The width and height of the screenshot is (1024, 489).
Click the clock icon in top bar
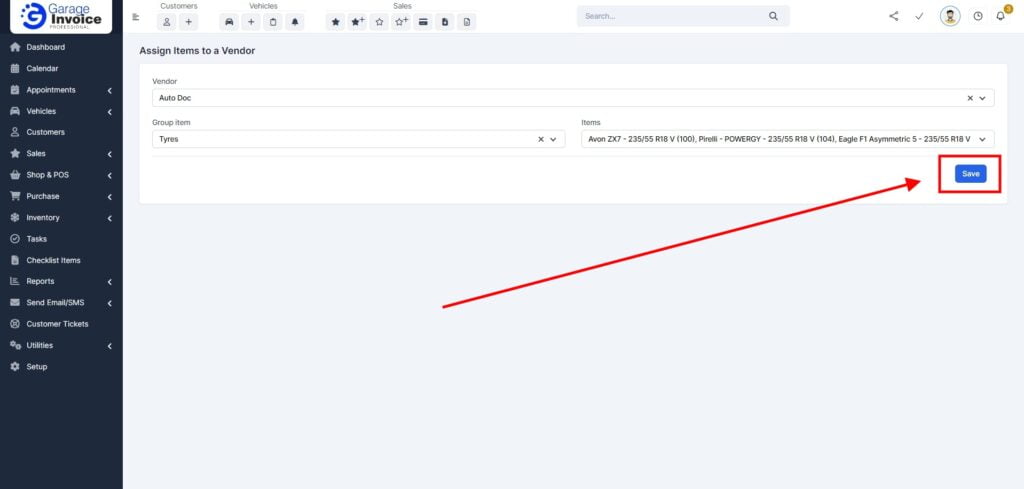click(977, 16)
